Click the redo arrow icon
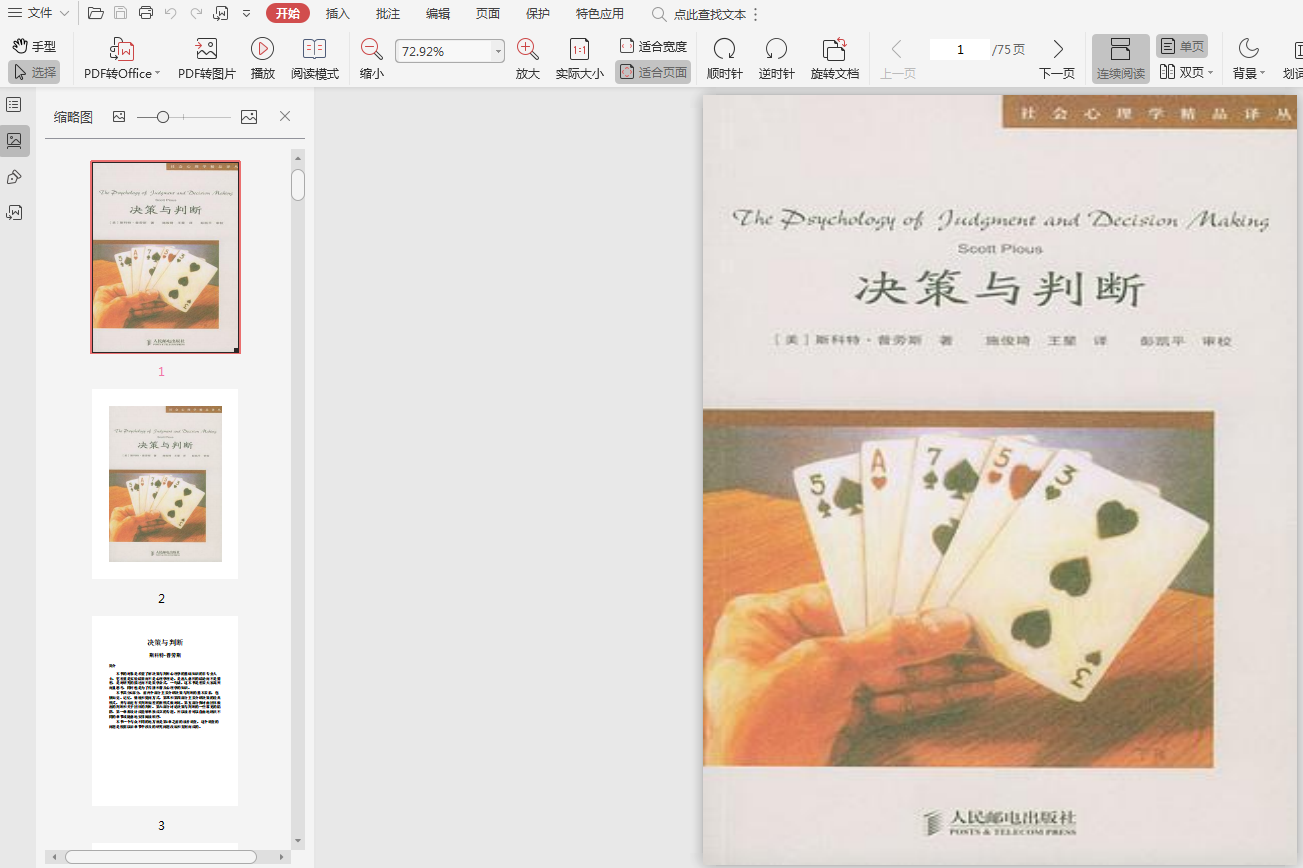Screen dimensions: 1303x868 click(x=196, y=13)
